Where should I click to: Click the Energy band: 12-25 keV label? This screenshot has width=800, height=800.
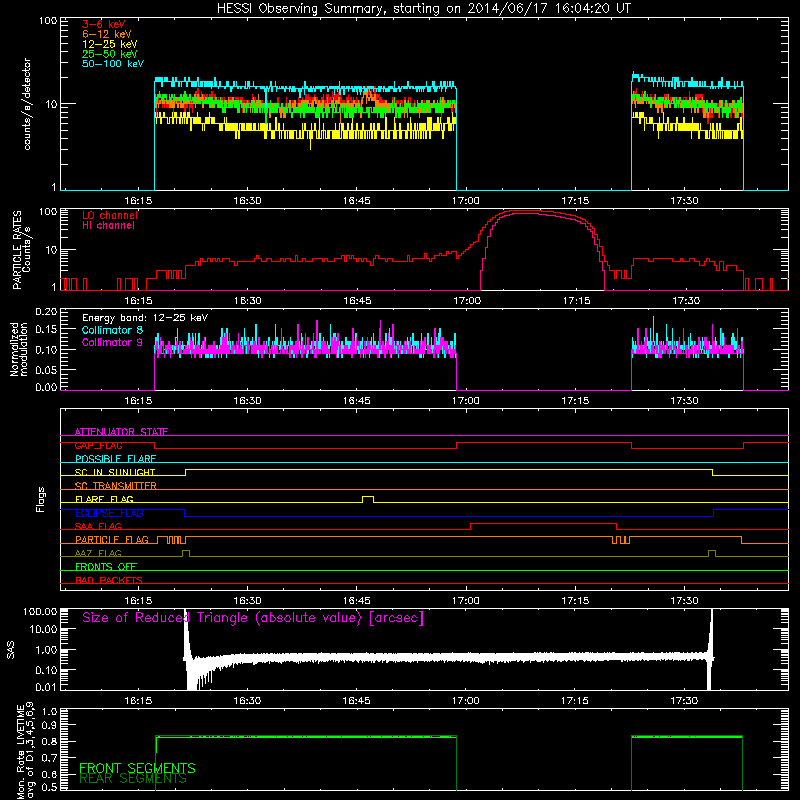[145, 318]
